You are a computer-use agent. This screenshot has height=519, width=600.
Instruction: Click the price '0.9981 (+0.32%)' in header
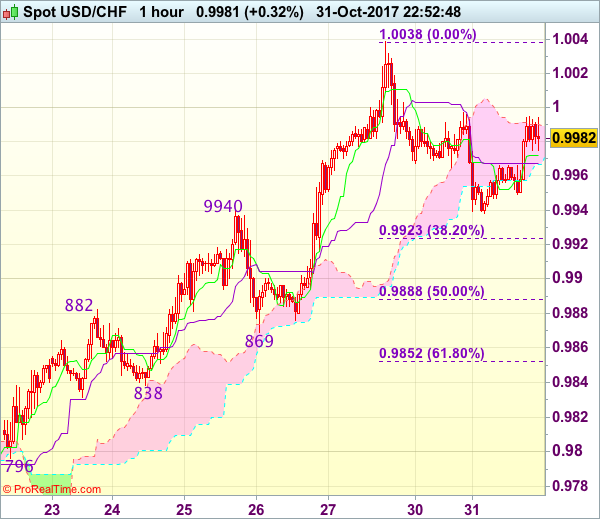(250, 12)
